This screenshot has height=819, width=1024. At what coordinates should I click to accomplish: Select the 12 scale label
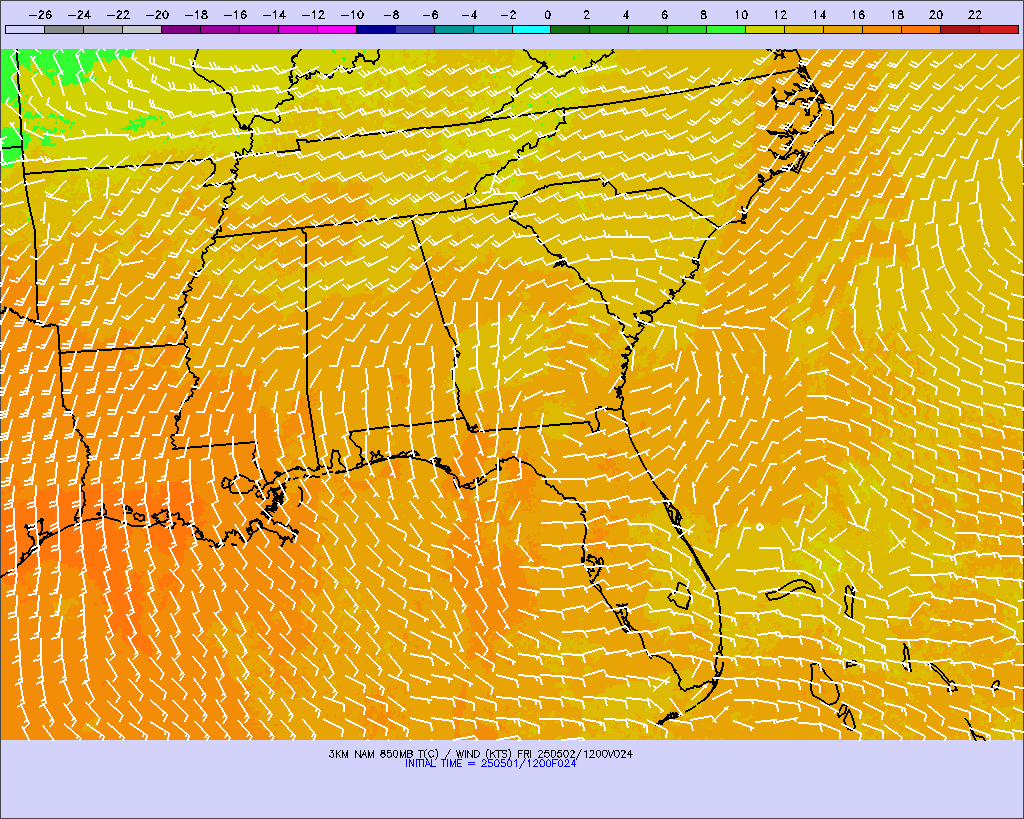(780, 15)
